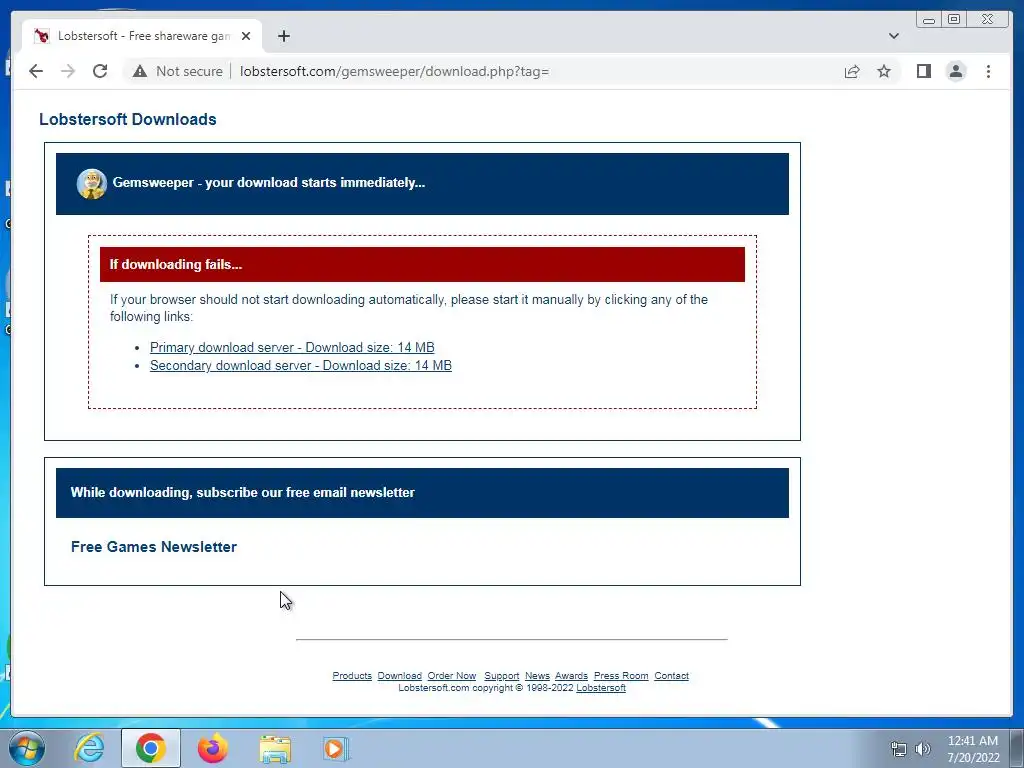Open the Secondary download server link
The height and width of the screenshot is (768, 1024).
coord(300,366)
